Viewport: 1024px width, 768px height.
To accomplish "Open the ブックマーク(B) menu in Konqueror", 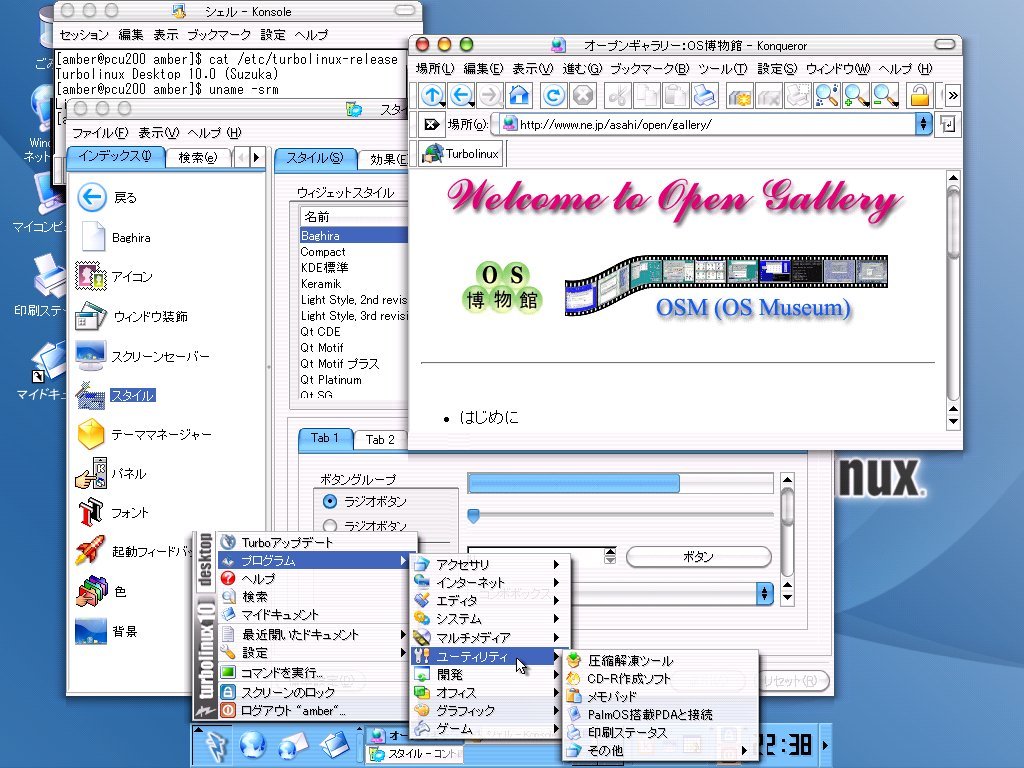I will pyautogui.click(x=649, y=69).
